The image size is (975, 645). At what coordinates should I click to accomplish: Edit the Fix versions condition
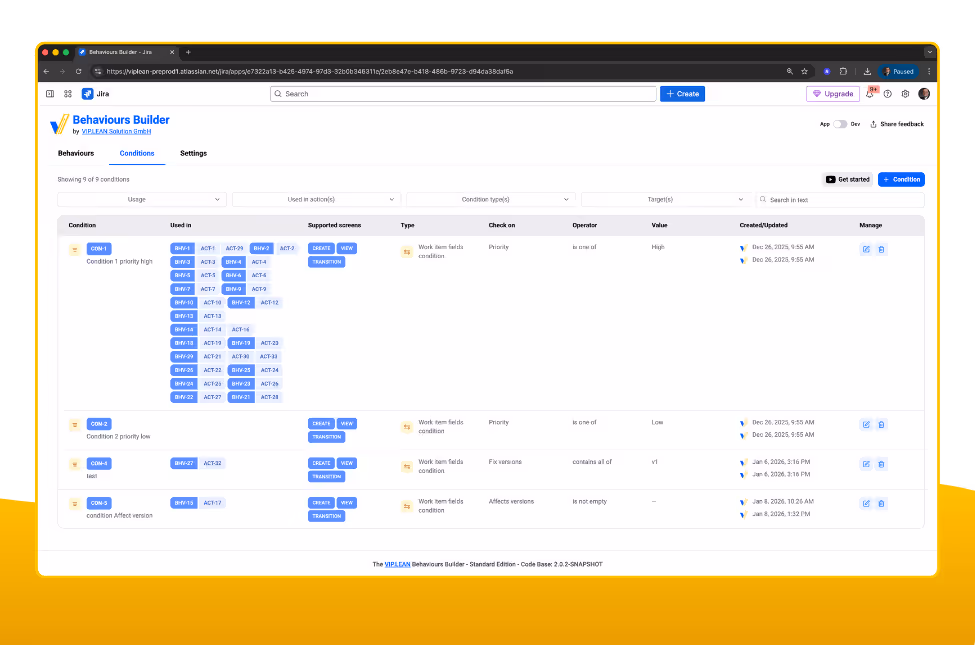866,464
